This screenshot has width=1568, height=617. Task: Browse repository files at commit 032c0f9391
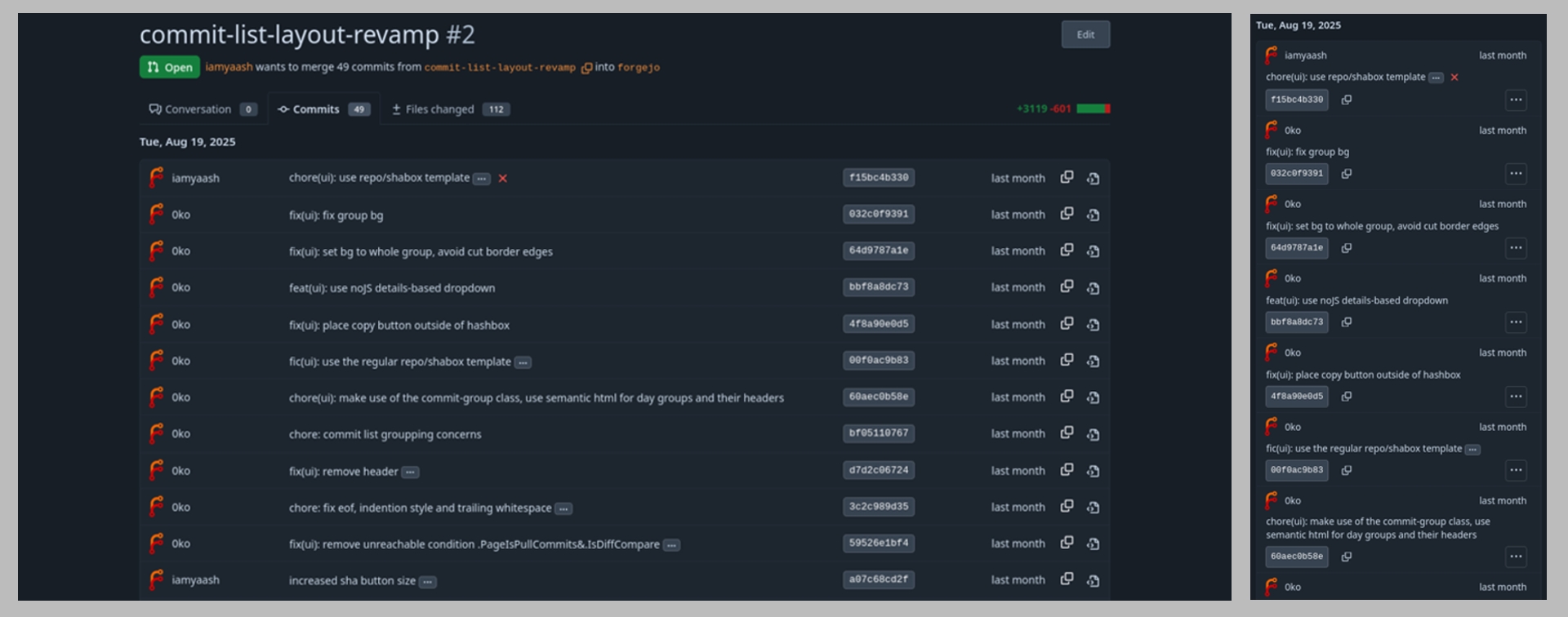(1093, 215)
